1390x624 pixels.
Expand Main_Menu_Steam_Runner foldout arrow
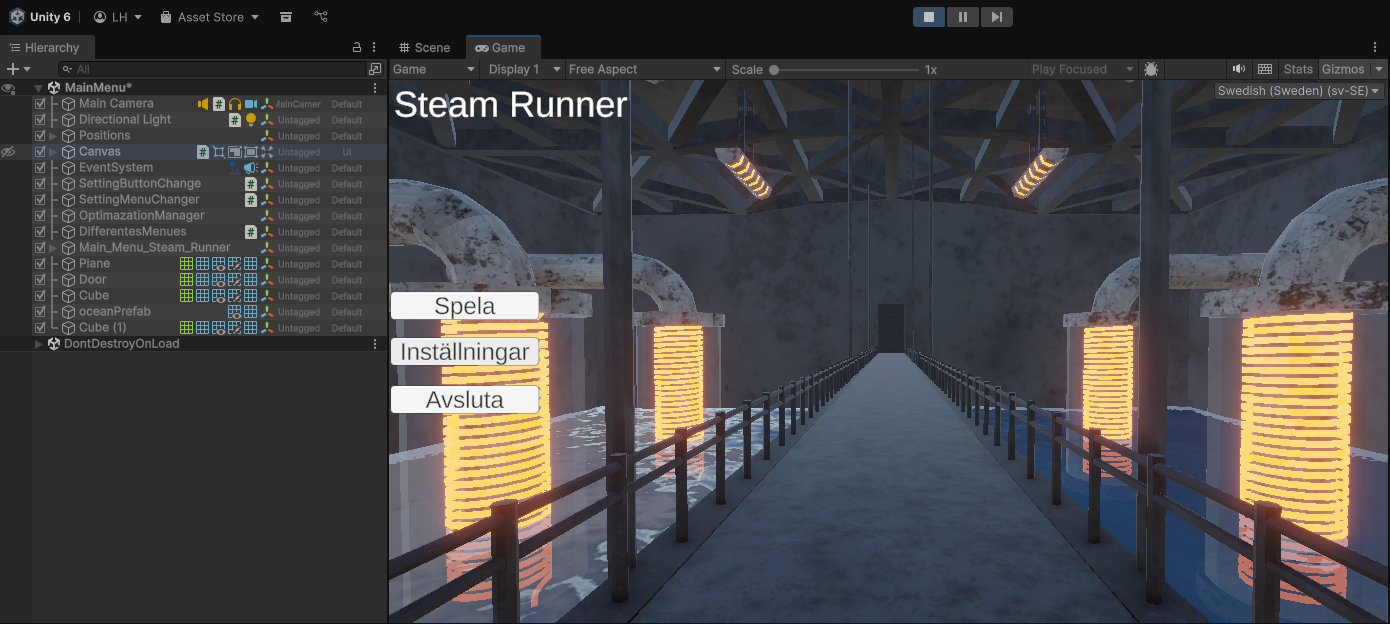click(x=53, y=248)
